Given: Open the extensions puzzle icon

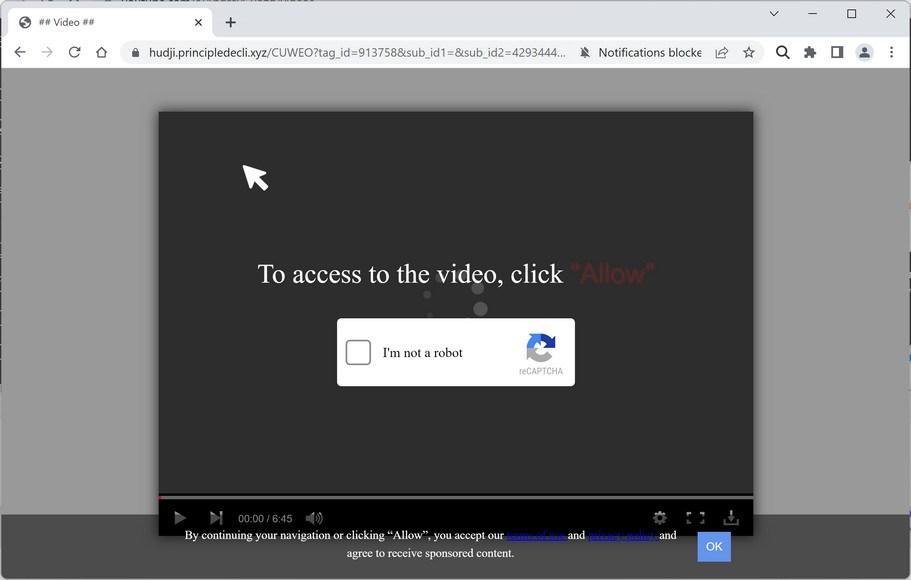Looking at the screenshot, I should coord(810,52).
